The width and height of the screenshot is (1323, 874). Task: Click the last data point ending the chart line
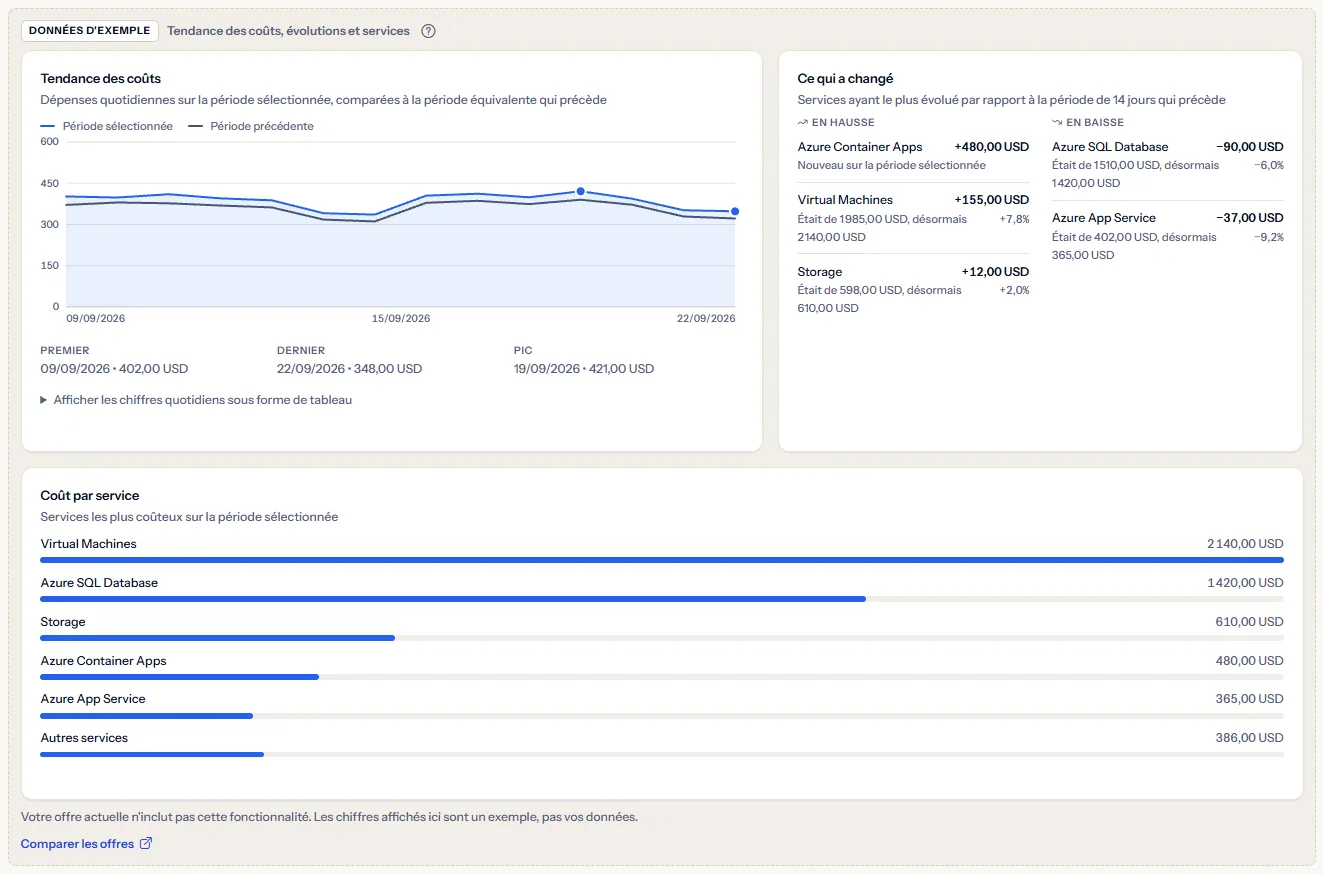(735, 211)
